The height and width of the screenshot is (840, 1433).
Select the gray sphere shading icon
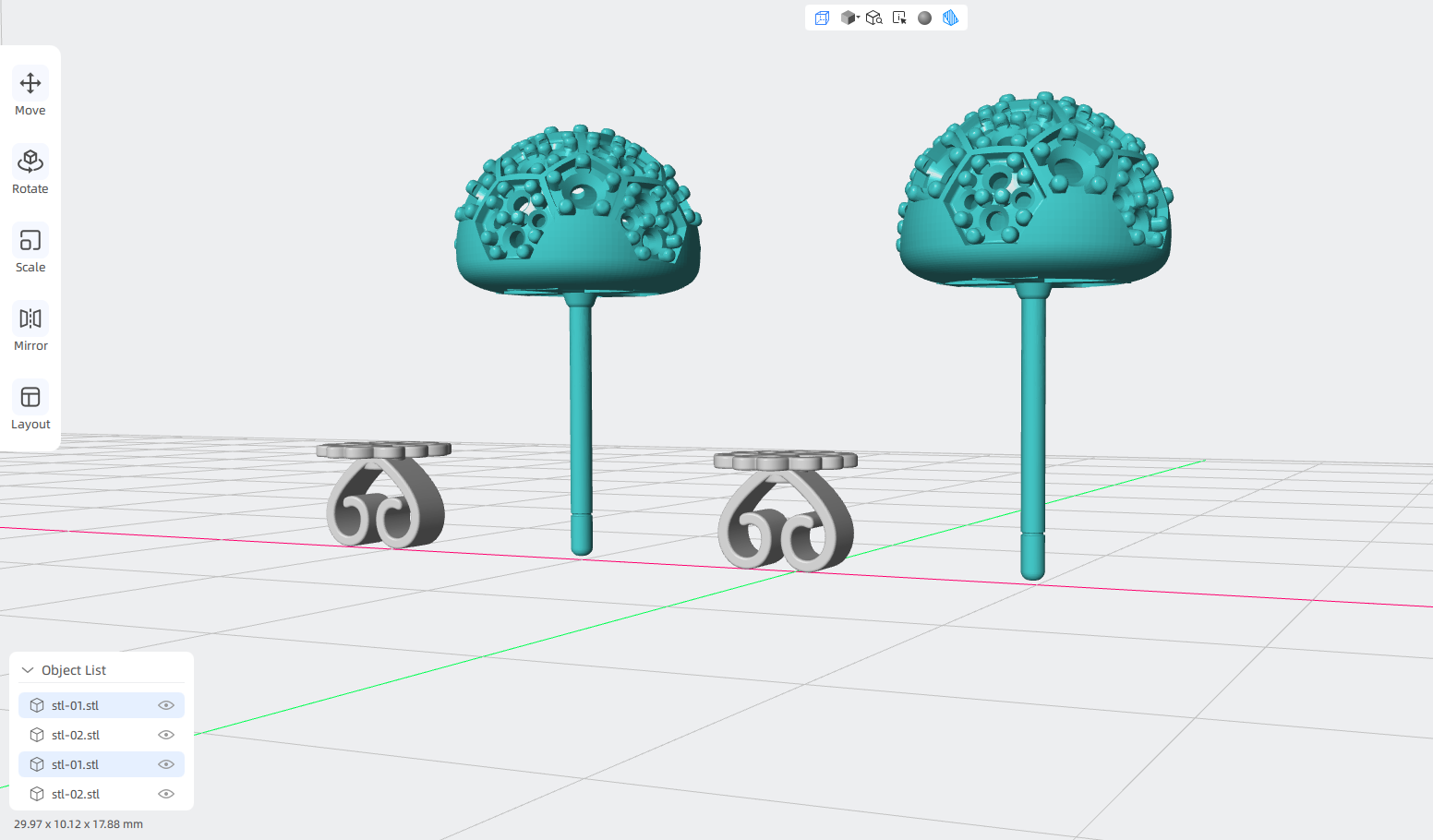pos(924,18)
